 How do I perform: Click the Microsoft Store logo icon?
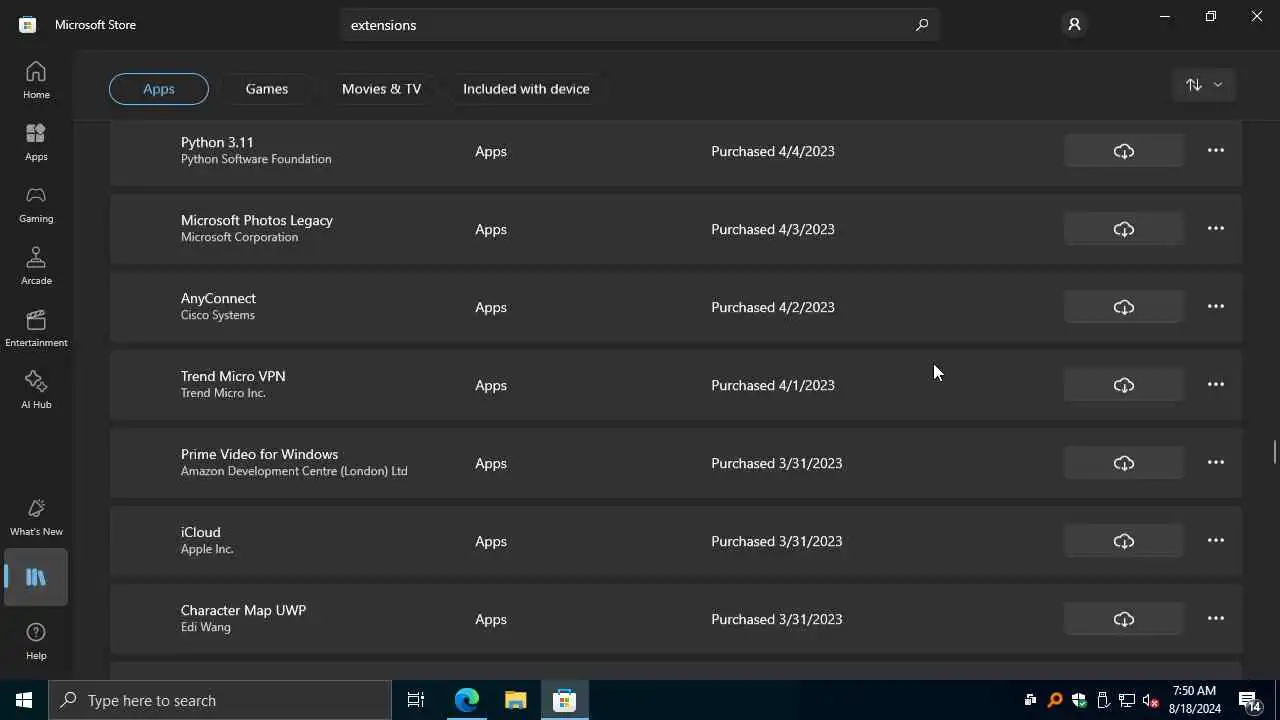pyautogui.click(x=28, y=24)
